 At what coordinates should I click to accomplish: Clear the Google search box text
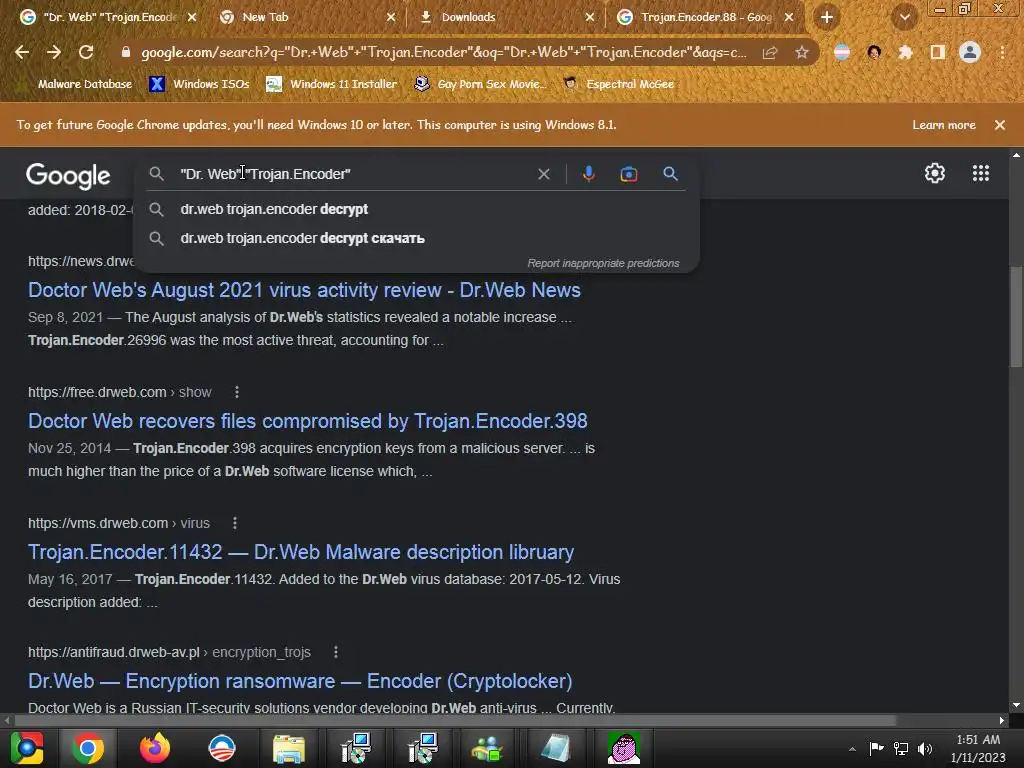coord(543,174)
